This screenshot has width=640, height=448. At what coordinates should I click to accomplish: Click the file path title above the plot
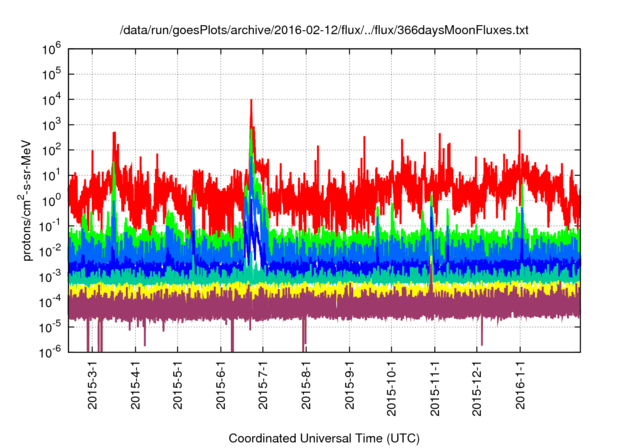(319, 31)
